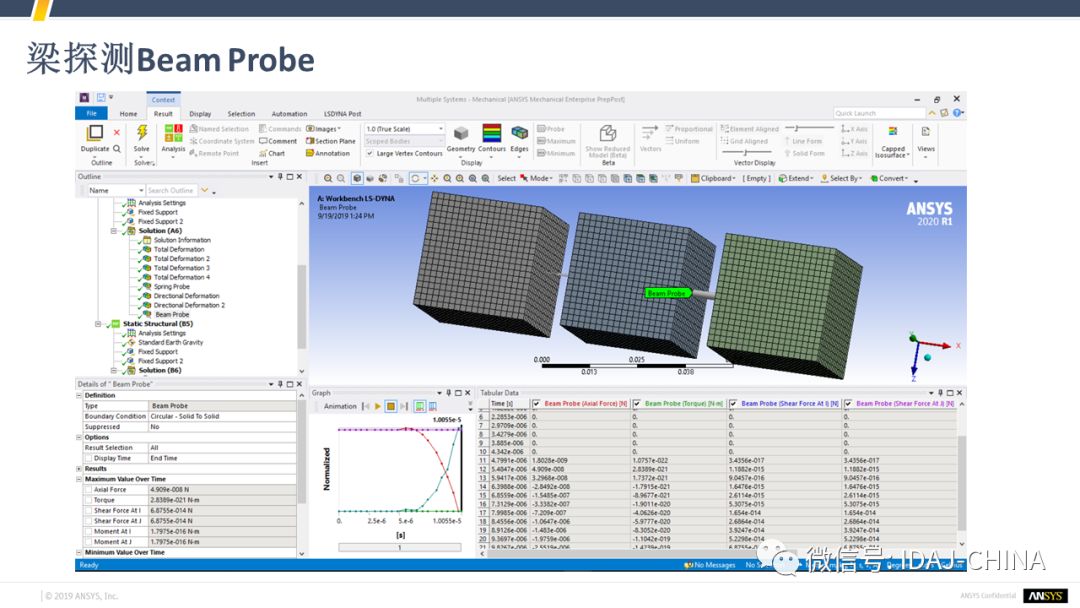Select Beam Probe in the outline tree

pos(172,314)
